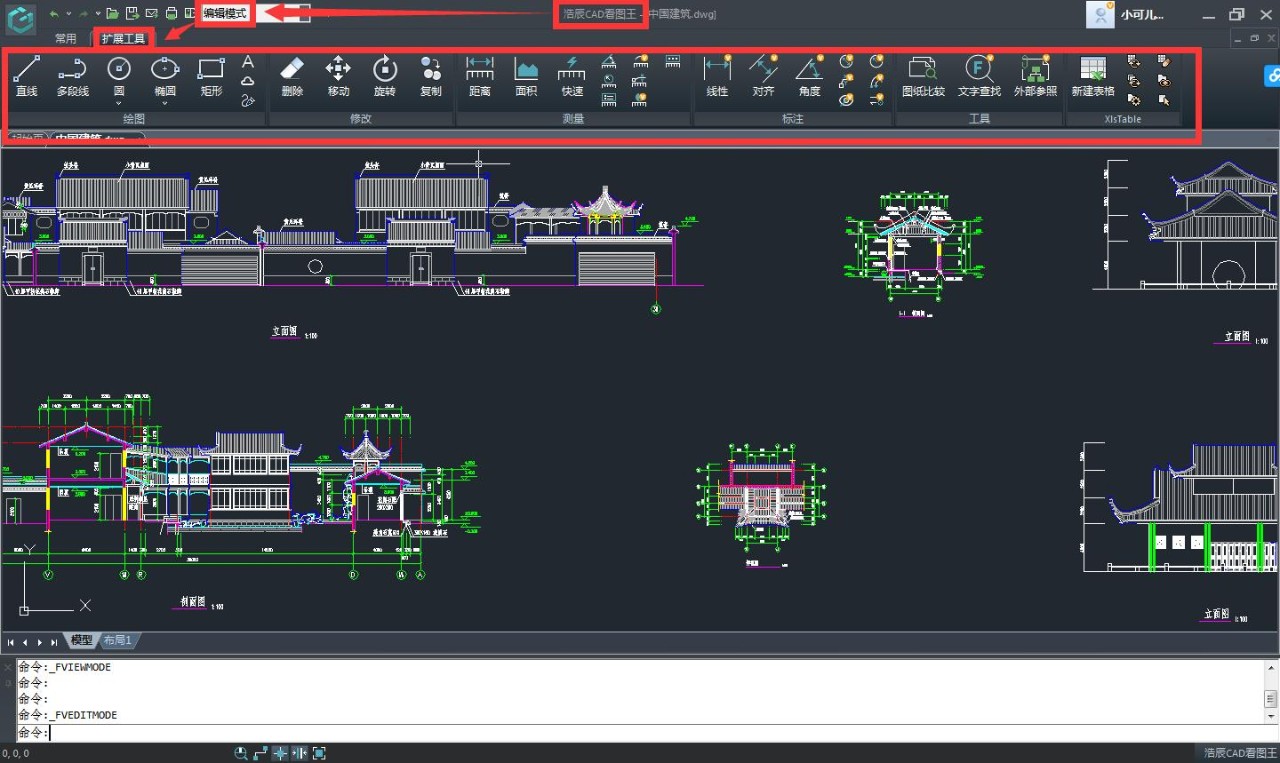Expand the 圆 circle tool dropdown arrow
The image size is (1280, 763).
119,102
